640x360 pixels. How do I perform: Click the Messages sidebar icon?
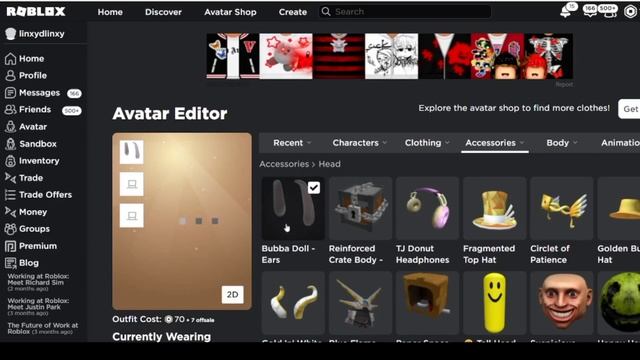[10, 93]
